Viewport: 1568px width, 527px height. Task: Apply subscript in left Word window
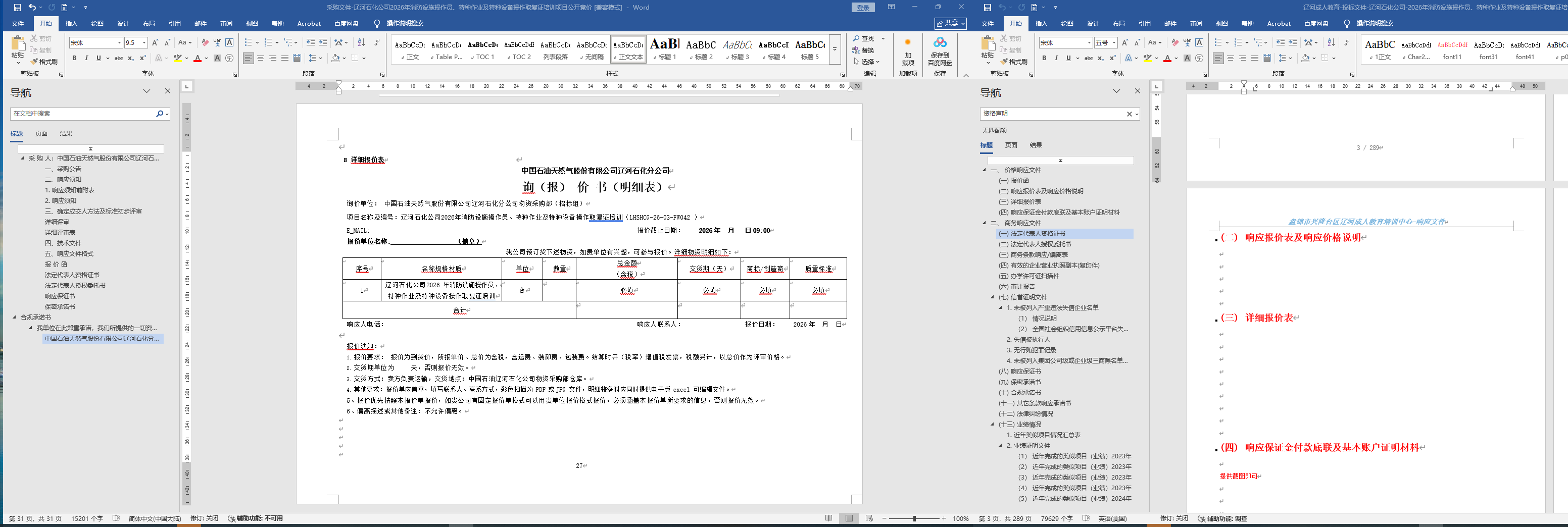pos(131,59)
